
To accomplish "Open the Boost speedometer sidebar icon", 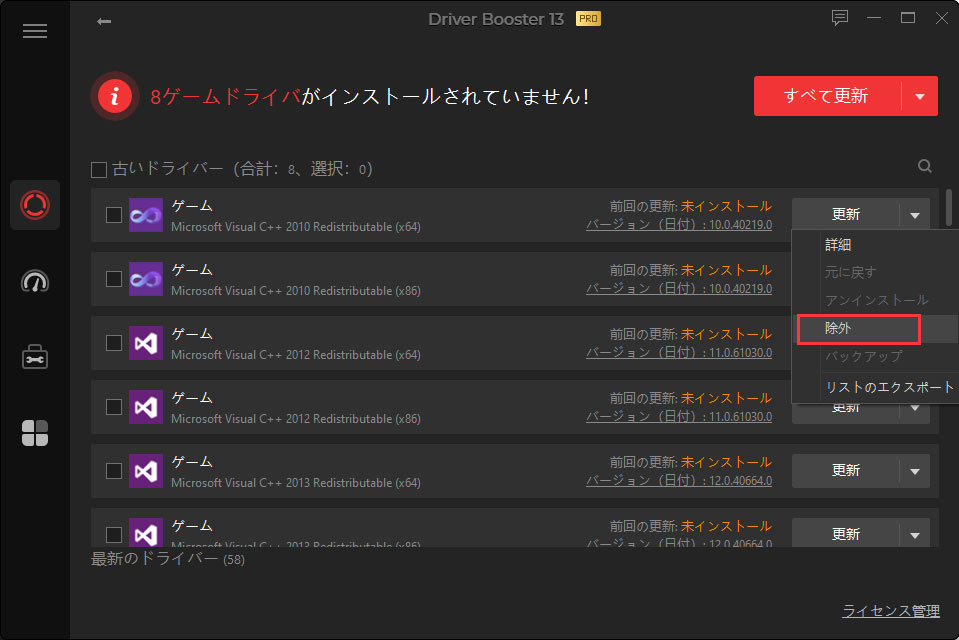I will coord(35,281).
